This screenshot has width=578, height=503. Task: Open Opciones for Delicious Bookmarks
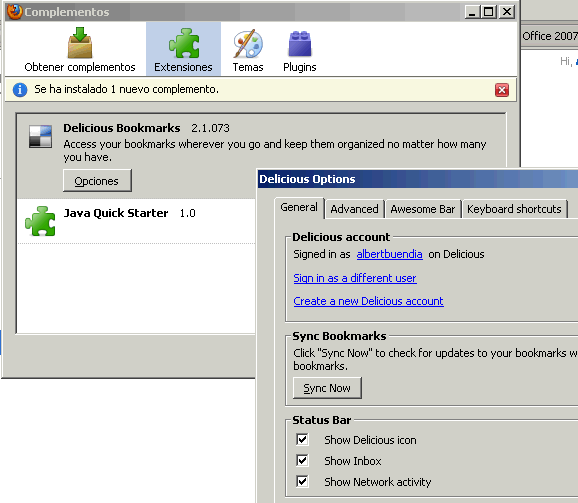pyautogui.click(x=97, y=181)
